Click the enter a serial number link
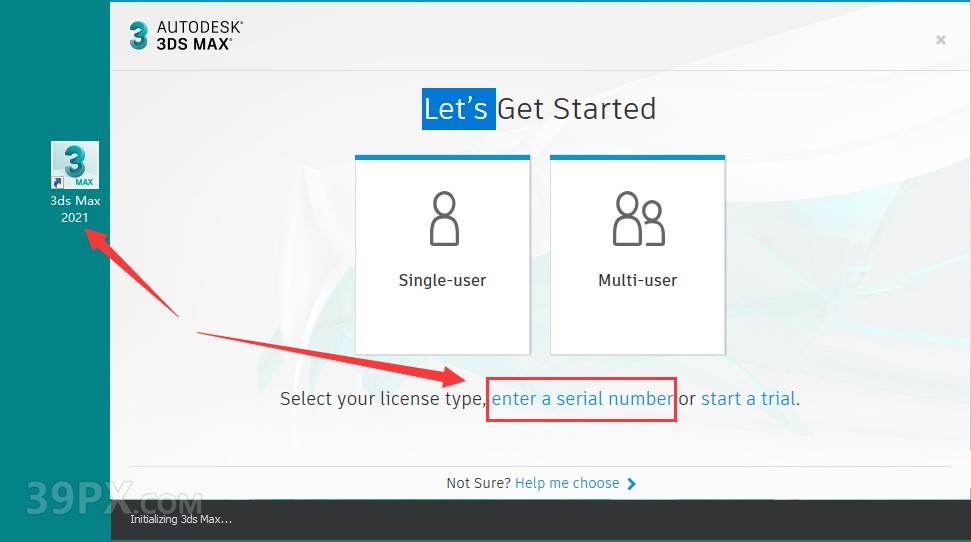This screenshot has width=971, height=542. (582, 398)
